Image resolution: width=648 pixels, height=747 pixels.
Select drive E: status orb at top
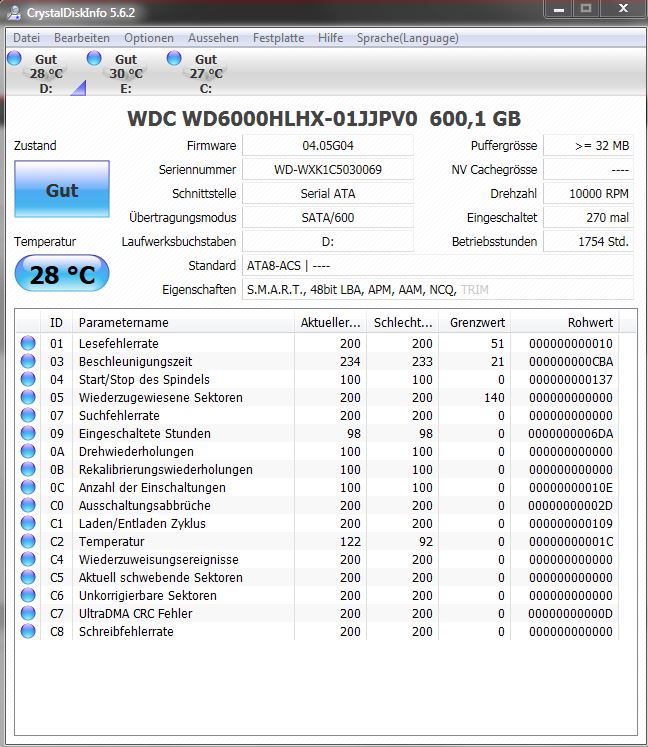(x=94, y=58)
